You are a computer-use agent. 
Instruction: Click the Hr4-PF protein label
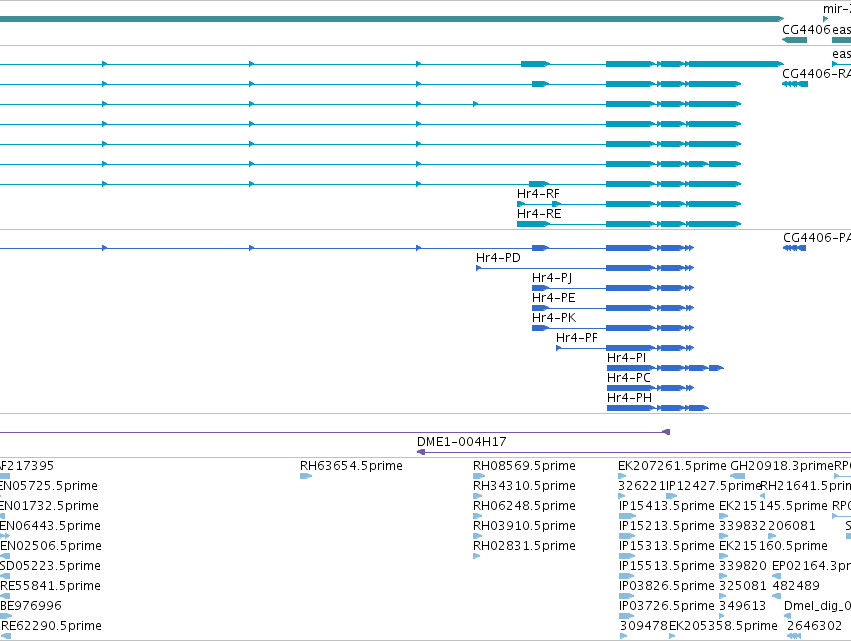click(x=576, y=338)
